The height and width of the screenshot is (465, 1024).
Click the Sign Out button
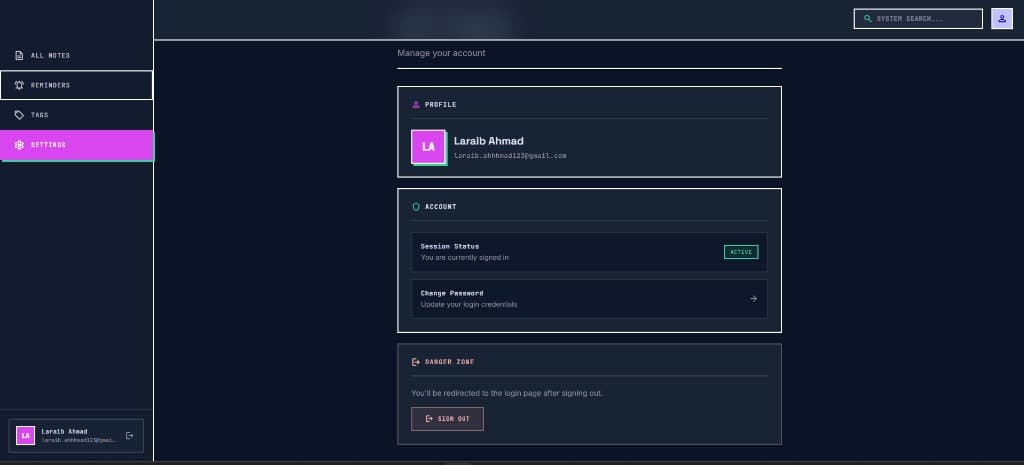click(x=447, y=419)
